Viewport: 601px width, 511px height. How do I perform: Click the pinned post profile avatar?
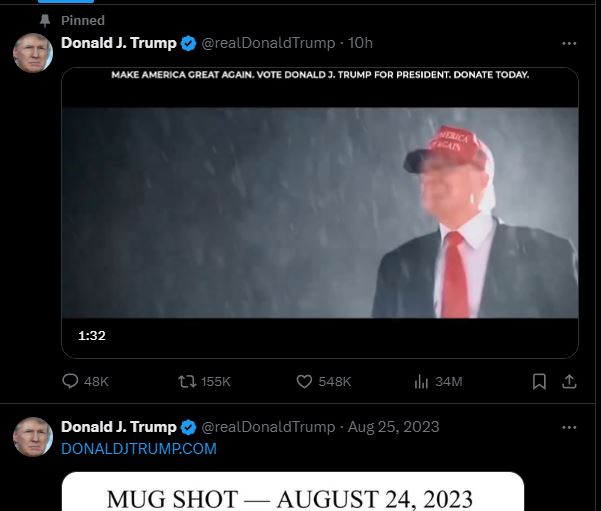tap(33, 53)
